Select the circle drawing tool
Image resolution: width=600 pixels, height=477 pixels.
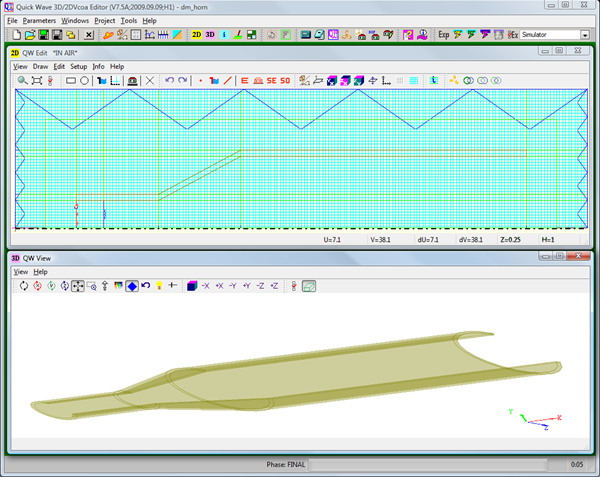click(x=85, y=80)
